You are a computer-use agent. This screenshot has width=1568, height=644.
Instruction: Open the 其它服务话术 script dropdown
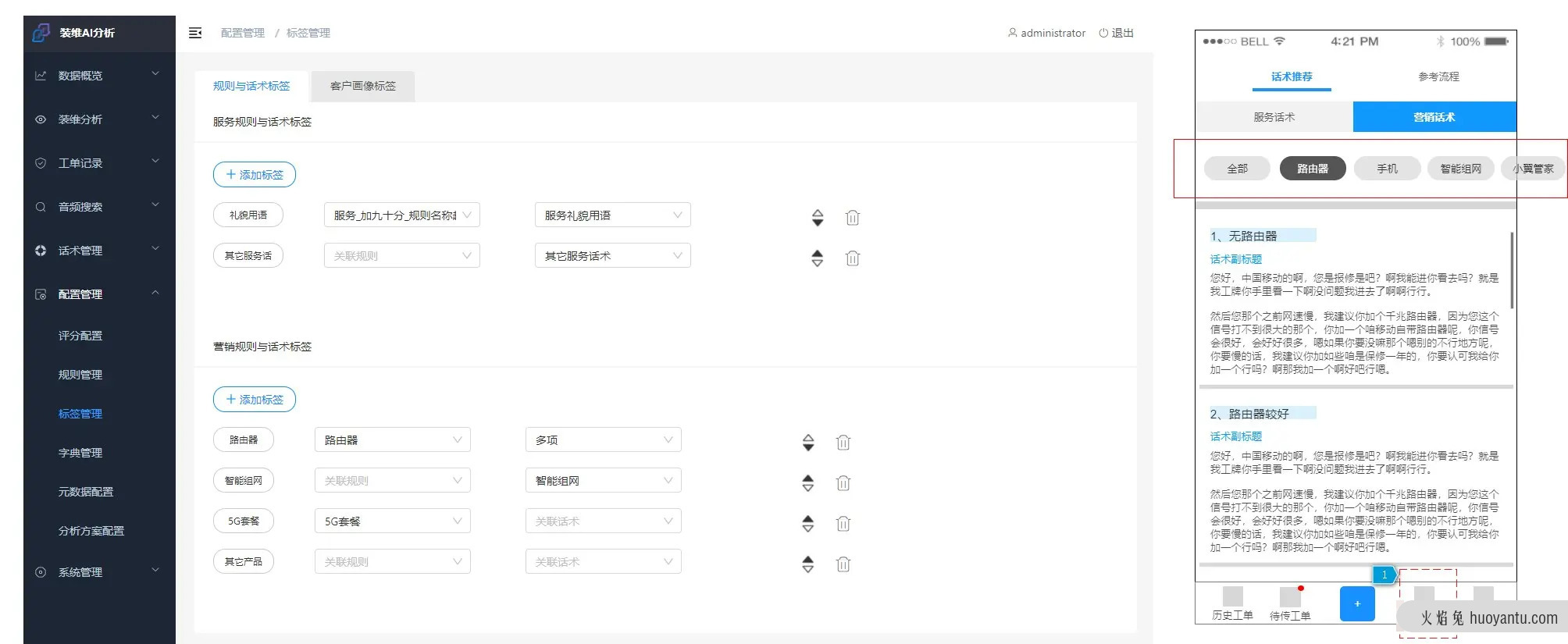[613, 255]
